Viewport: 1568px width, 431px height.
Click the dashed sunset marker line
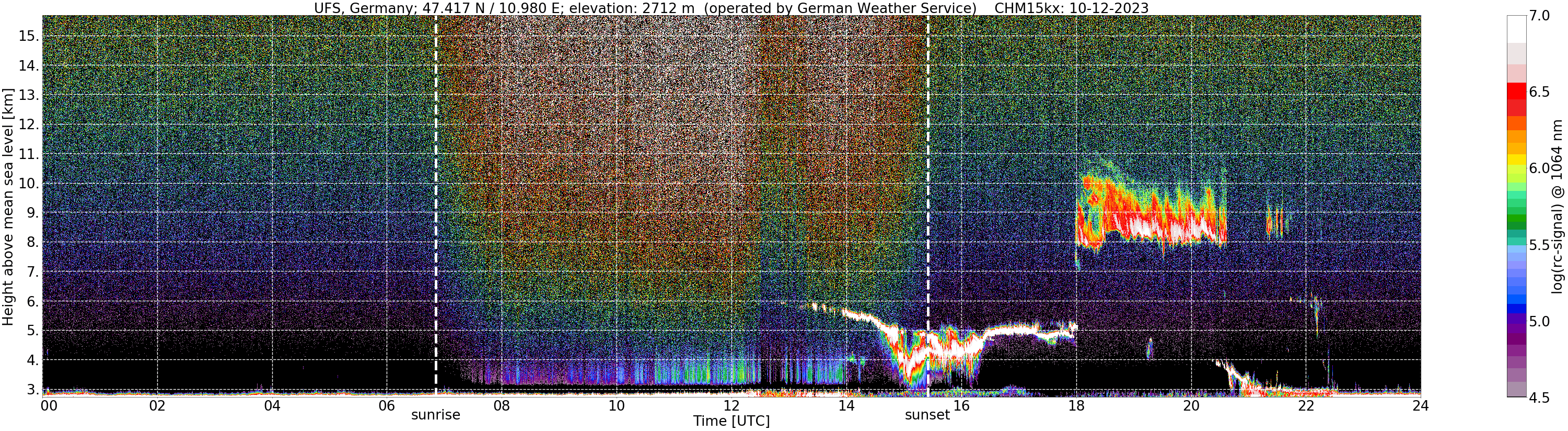point(927,206)
